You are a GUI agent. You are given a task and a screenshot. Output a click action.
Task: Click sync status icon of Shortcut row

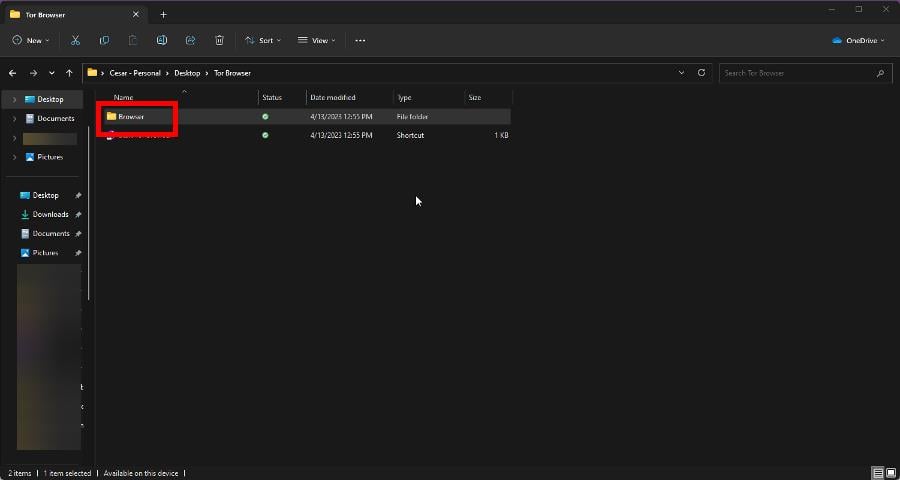coord(265,136)
